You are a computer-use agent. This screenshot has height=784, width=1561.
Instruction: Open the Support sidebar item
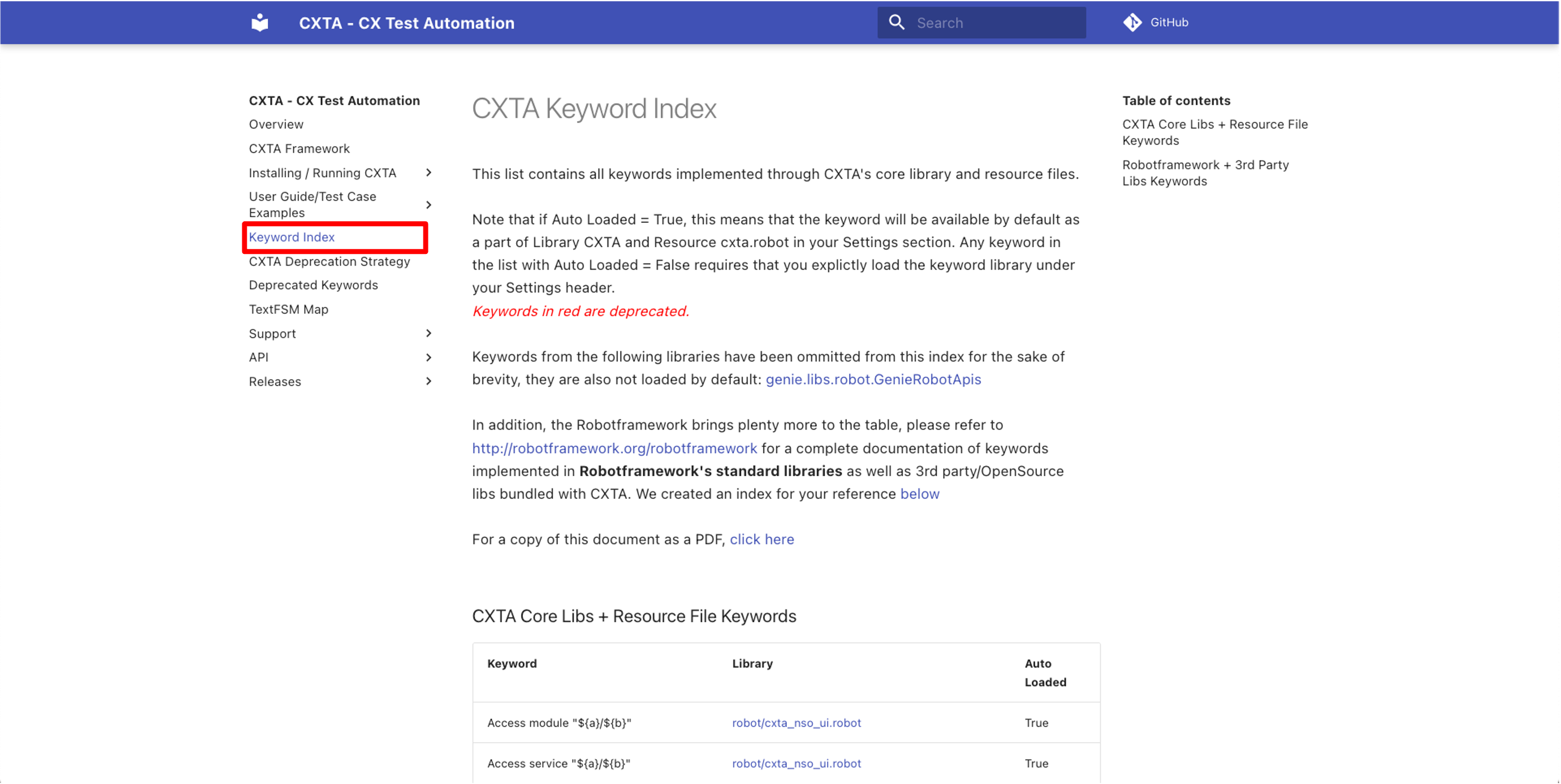pyautogui.click(x=272, y=333)
